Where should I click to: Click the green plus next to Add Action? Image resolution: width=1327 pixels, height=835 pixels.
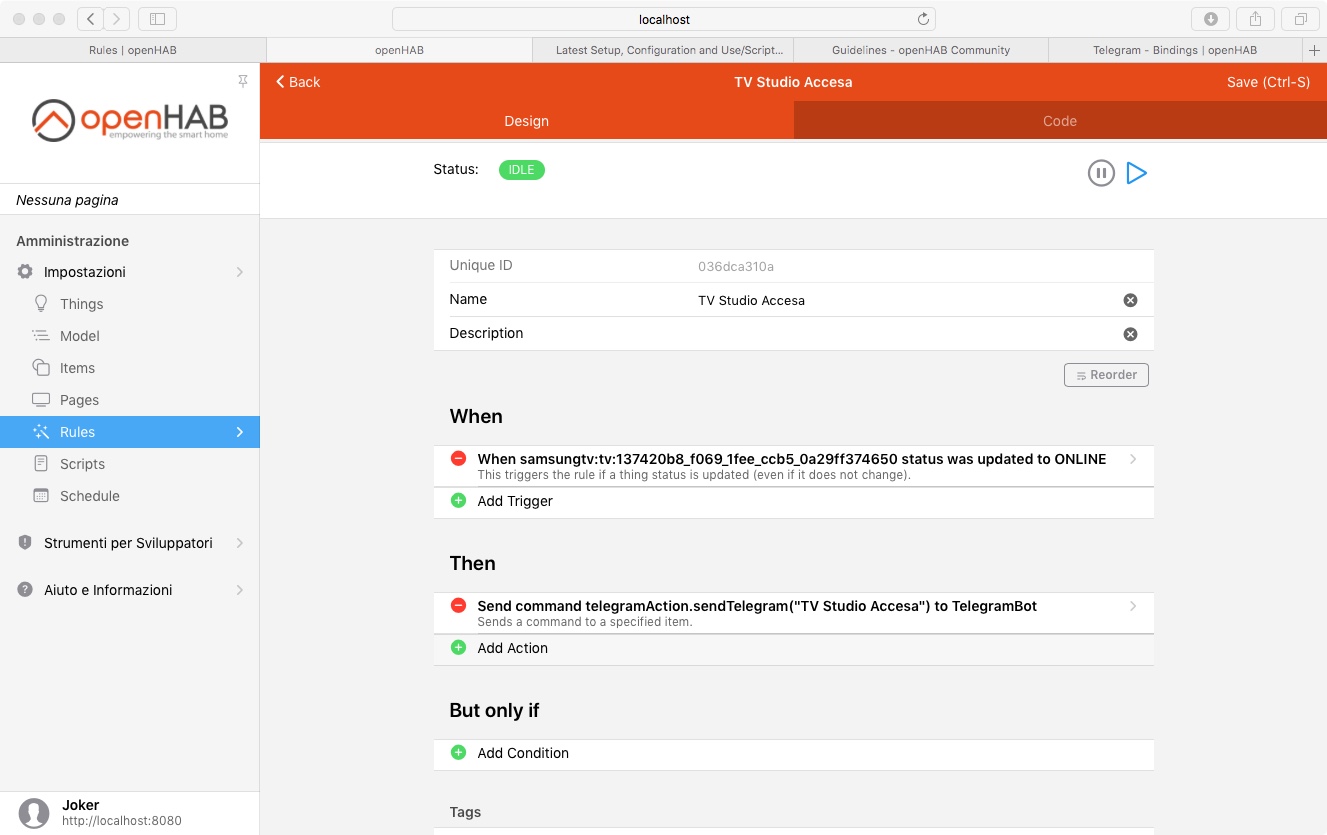pos(458,648)
